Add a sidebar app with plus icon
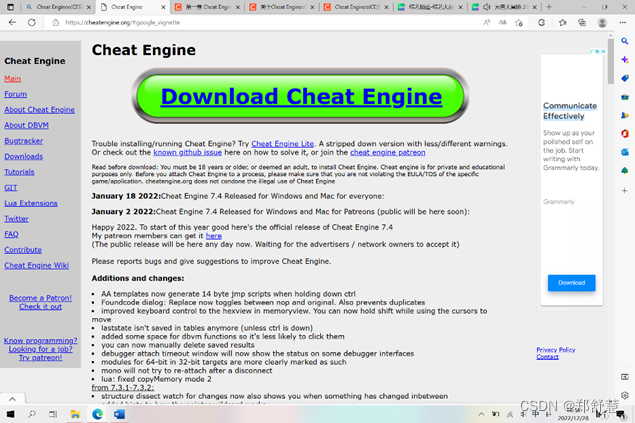The image size is (635, 423). [x=624, y=190]
